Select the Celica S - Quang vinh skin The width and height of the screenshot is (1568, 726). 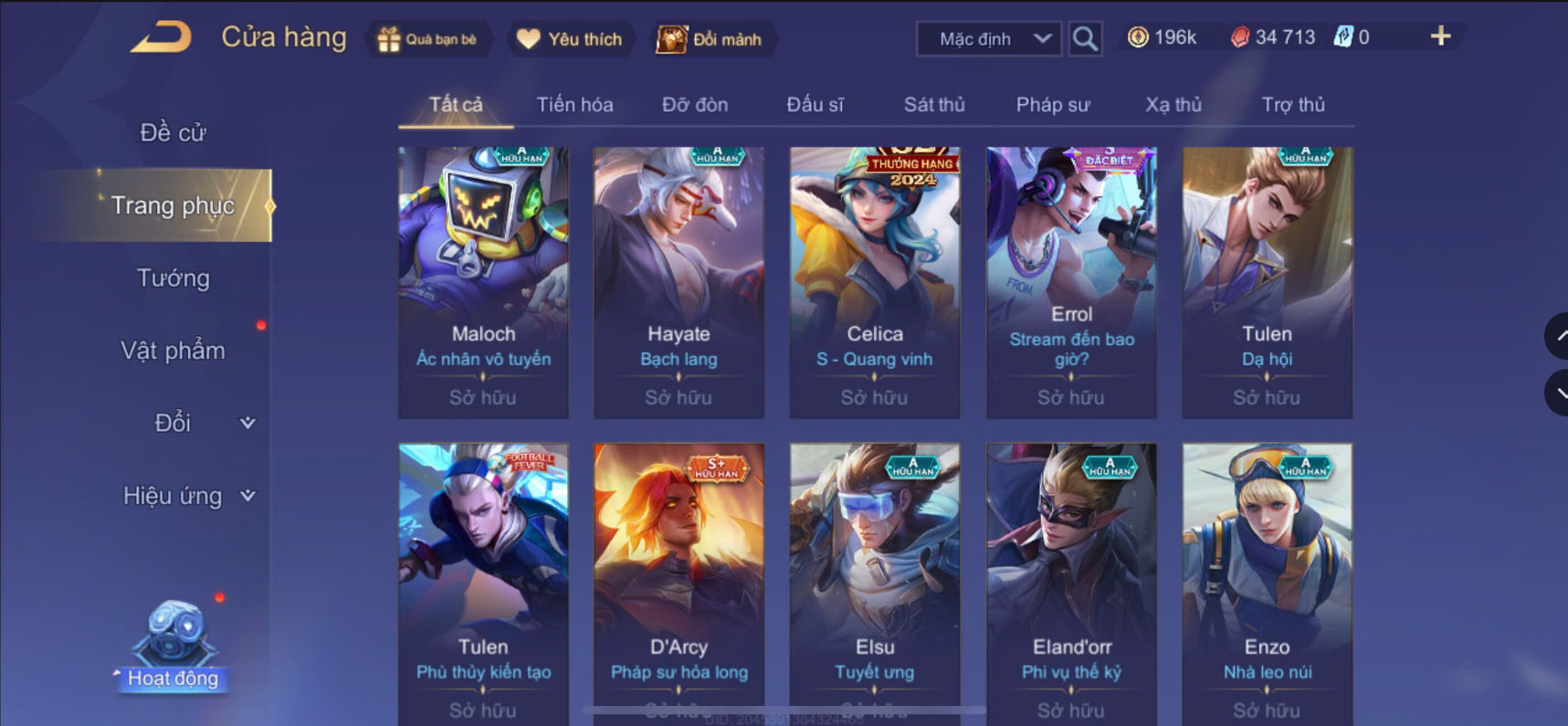pyautogui.click(x=874, y=283)
